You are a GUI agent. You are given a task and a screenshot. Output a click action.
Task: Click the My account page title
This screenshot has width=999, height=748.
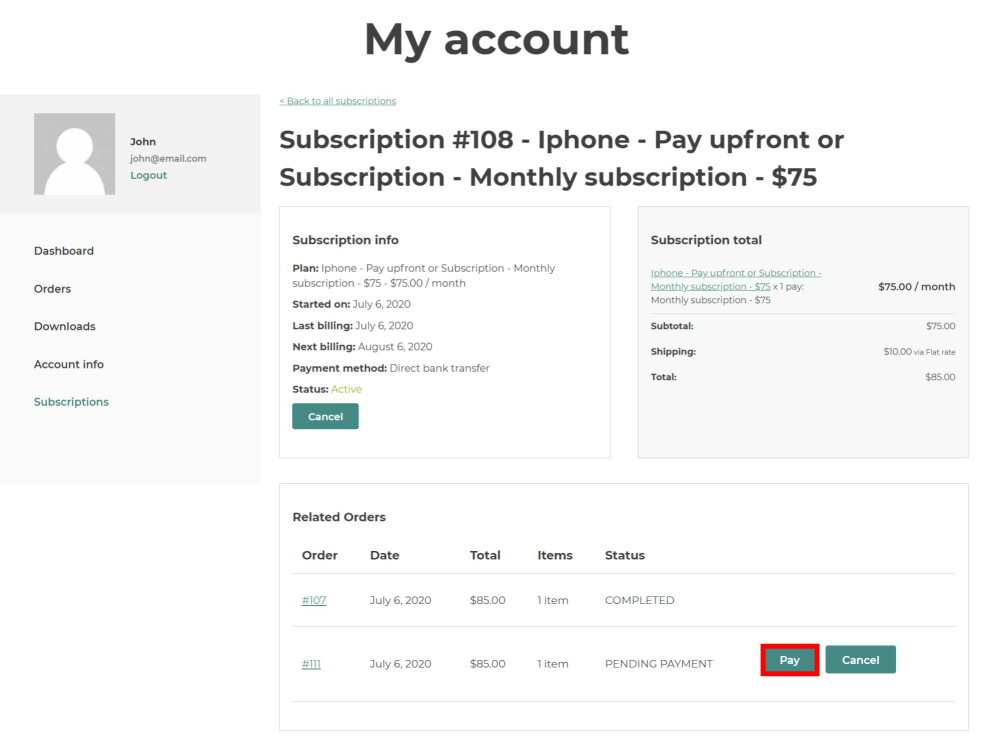point(497,39)
